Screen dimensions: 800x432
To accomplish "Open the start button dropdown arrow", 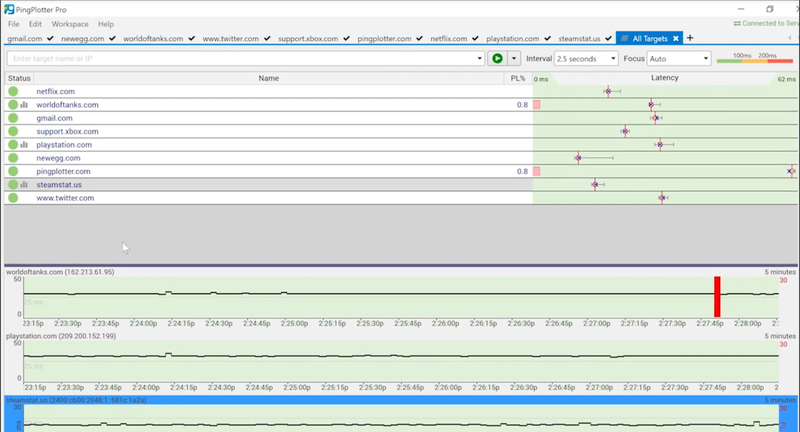I will pyautogui.click(x=514, y=59).
